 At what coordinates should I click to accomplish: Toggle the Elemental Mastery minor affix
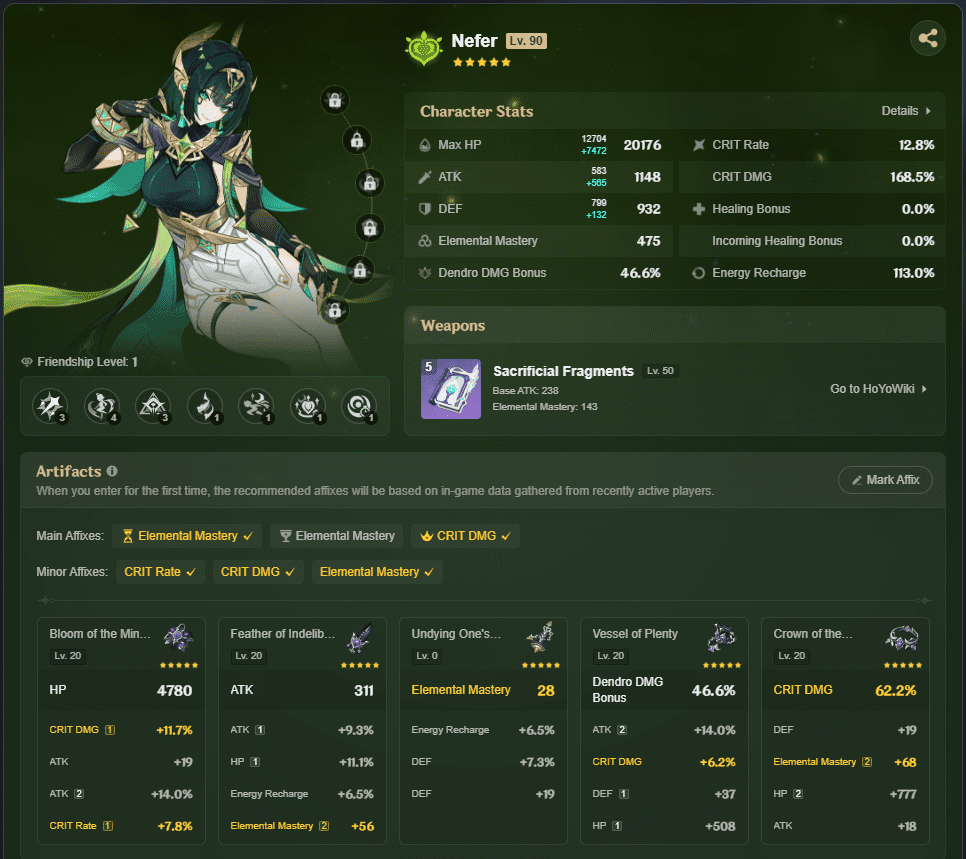[376, 572]
